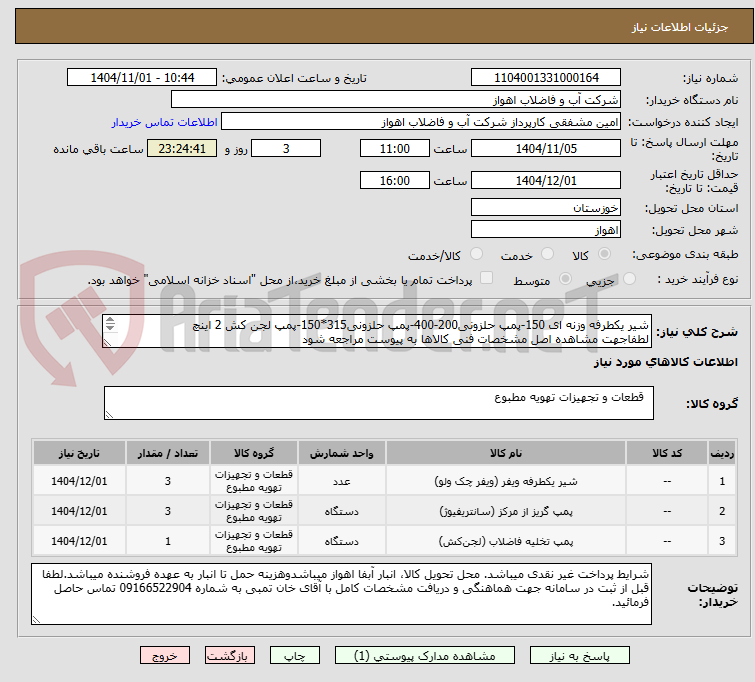The image size is (755, 682).
Task: Select the کالا radio button
Action: 604,254
